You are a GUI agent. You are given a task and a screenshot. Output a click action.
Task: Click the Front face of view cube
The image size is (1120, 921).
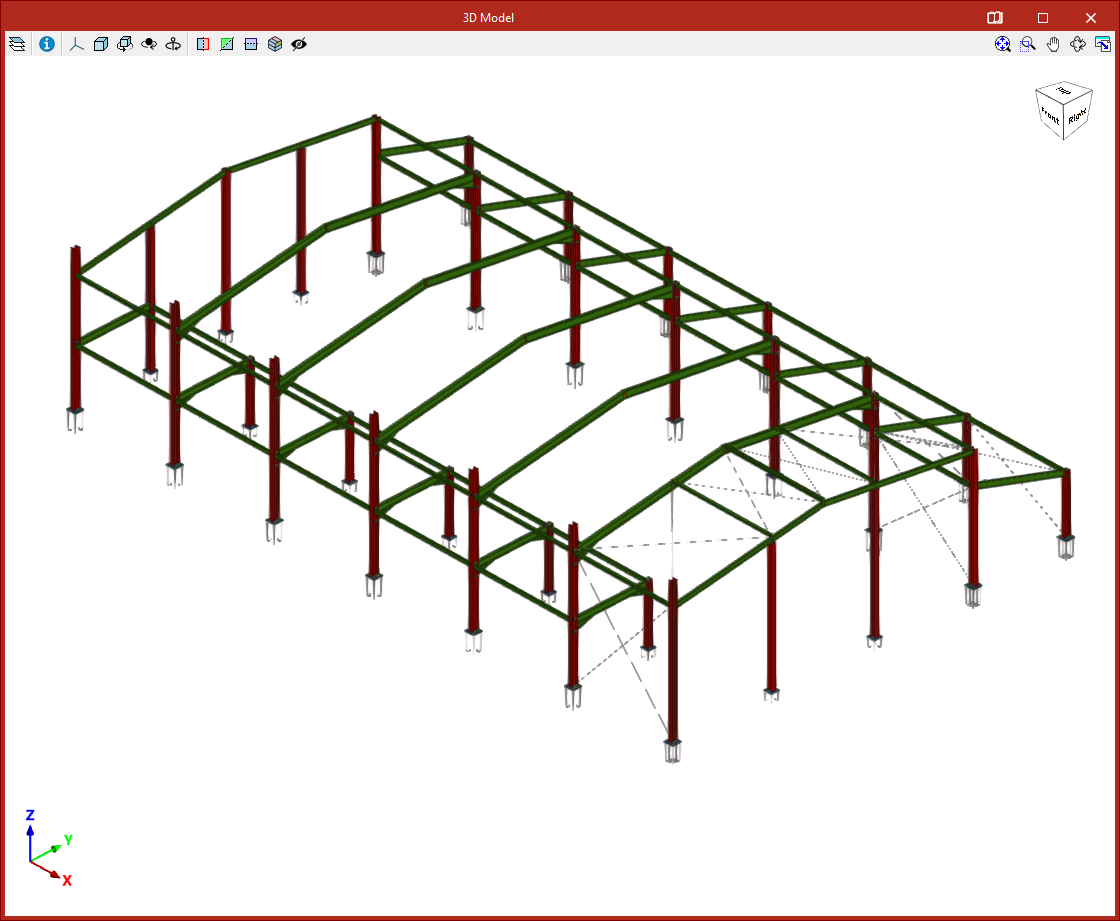[1050, 114]
